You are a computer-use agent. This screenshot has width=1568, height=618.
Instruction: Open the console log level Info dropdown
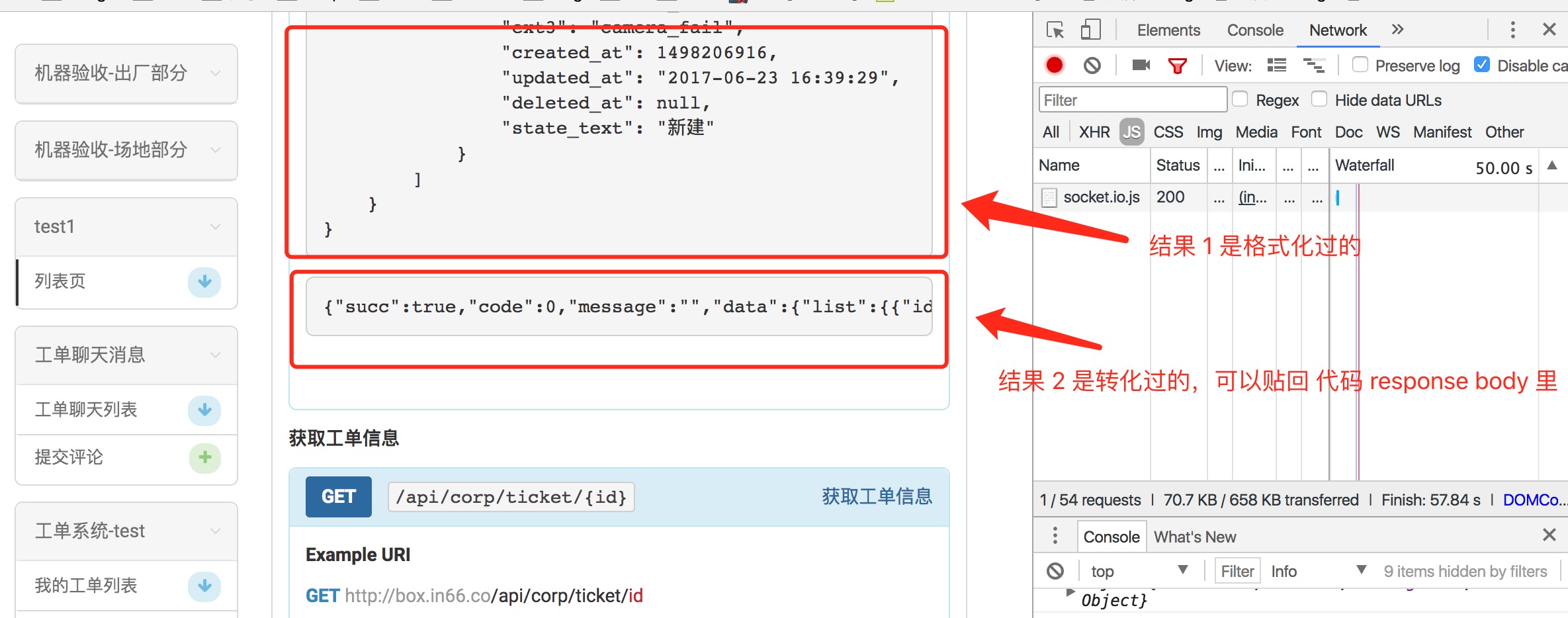pos(1318,570)
